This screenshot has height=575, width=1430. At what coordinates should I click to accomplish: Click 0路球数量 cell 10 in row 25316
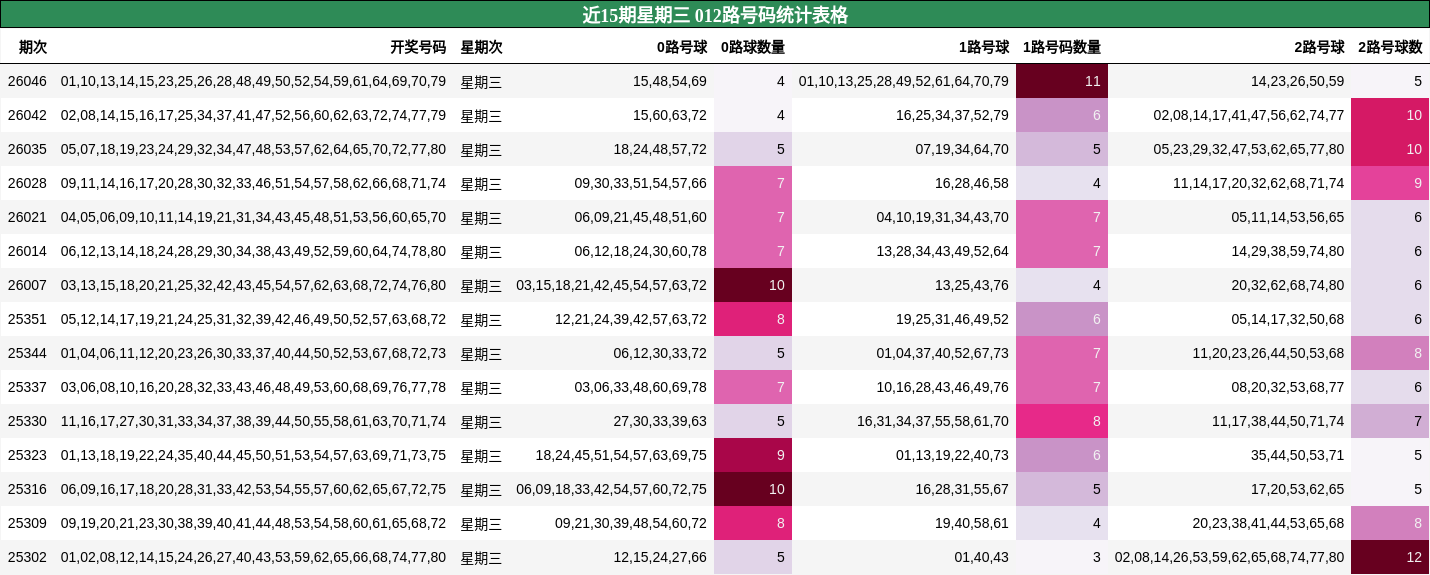[753, 489]
